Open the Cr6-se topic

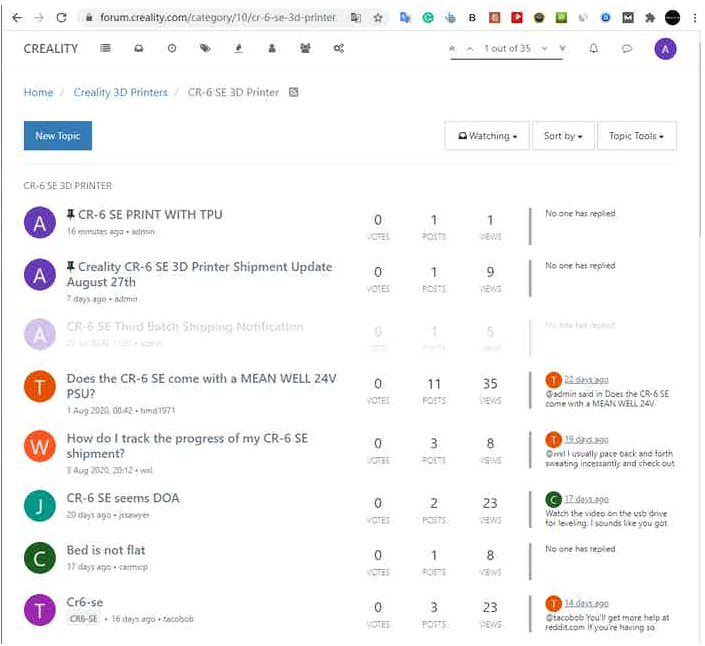pyautogui.click(x=85, y=602)
